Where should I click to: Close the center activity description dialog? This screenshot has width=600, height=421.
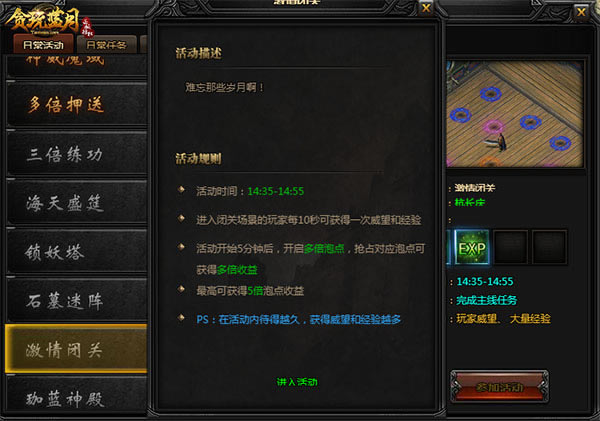tap(426, 8)
